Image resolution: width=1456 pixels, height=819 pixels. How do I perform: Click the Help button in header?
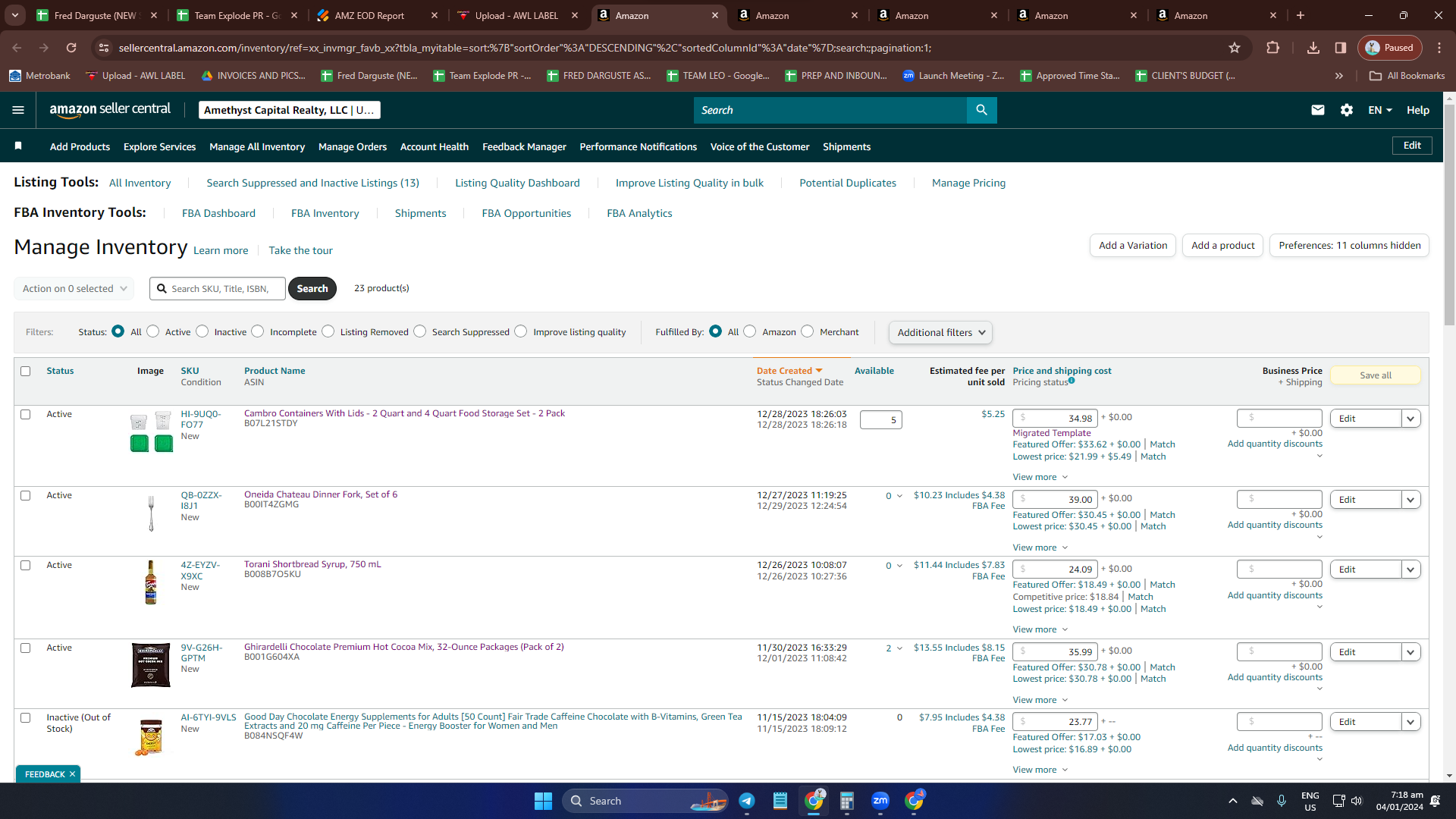point(1418,110)
